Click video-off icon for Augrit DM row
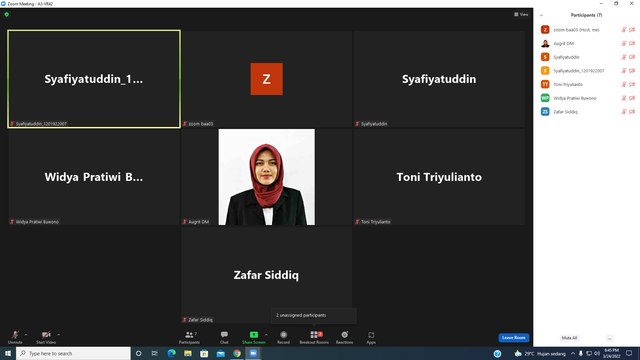Image resolution: width=640 pixels, height=360 pixels. tap(632, 43)
